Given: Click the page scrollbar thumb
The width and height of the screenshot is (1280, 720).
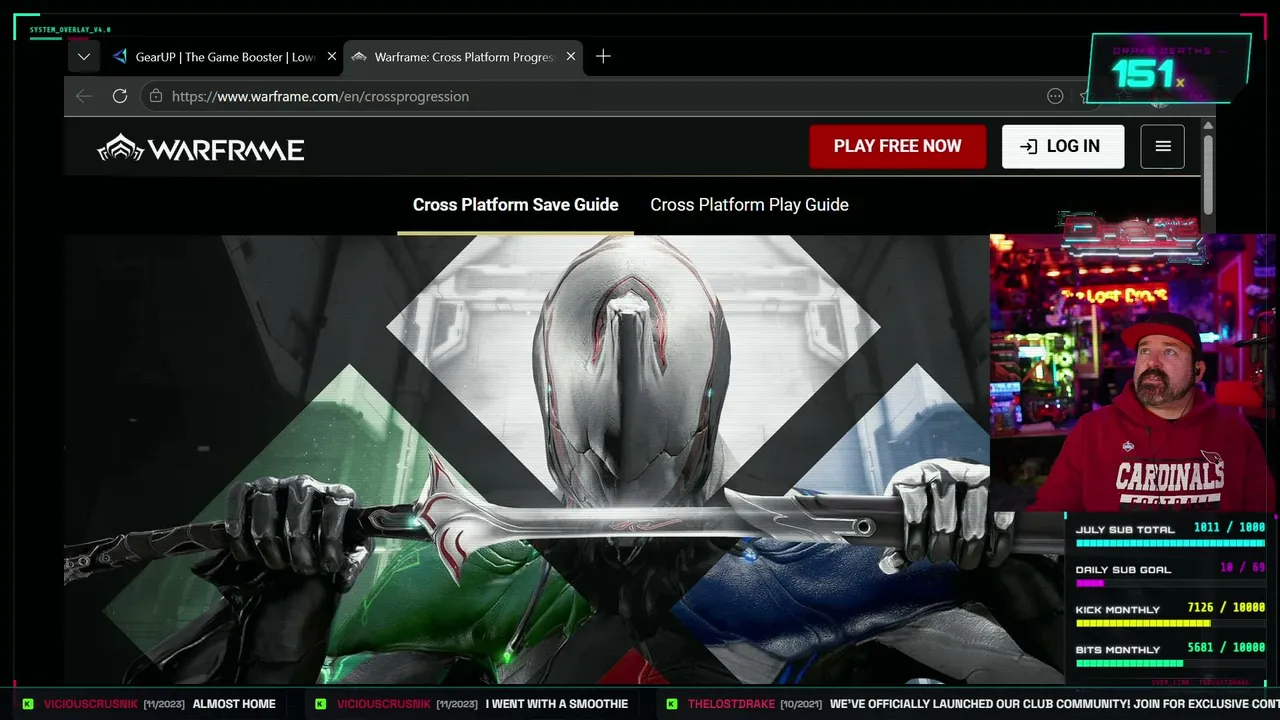Looking at the screenshot, I should coord(1208,173).
